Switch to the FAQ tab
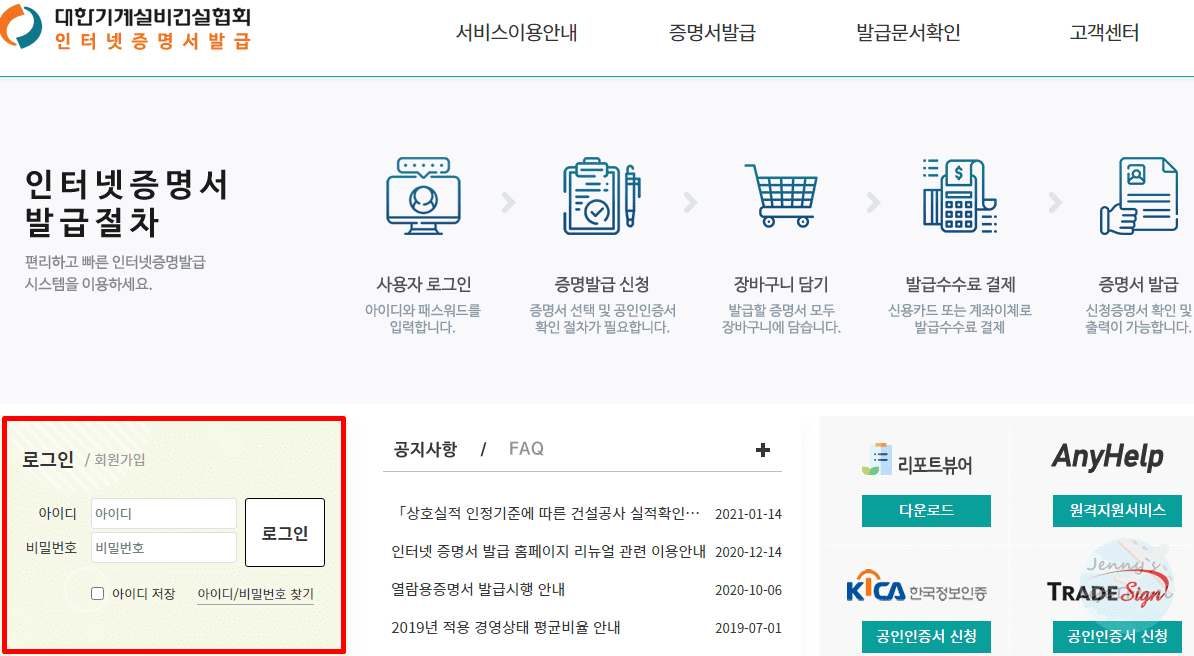1194x656 pixels. click(x=526, y=449)
